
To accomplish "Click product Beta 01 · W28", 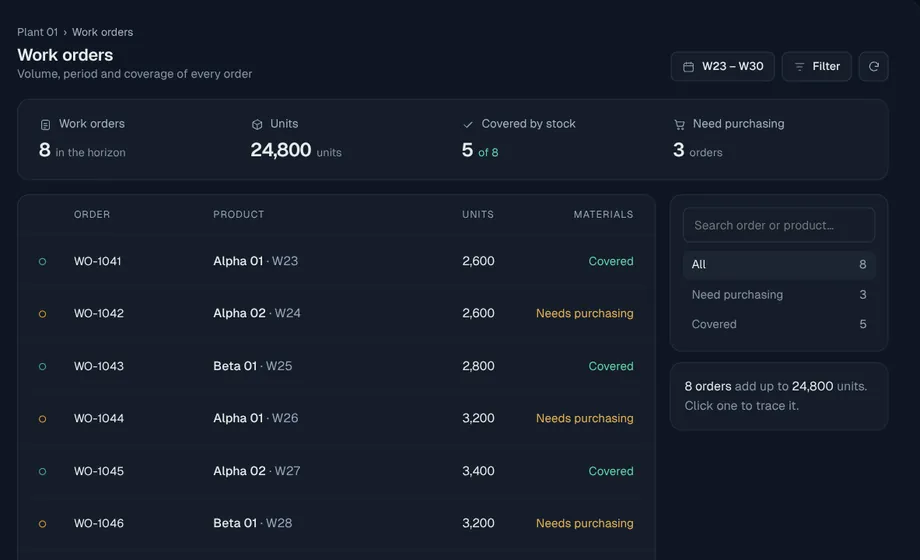I will pos(252,524).
